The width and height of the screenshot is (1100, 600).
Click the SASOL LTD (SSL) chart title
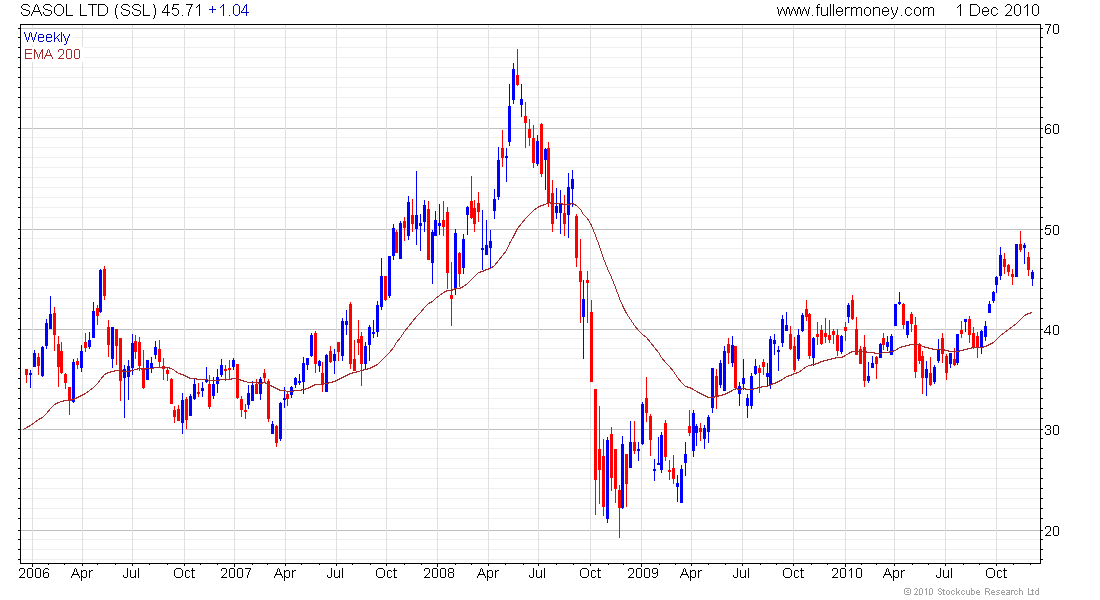[88, 11]
